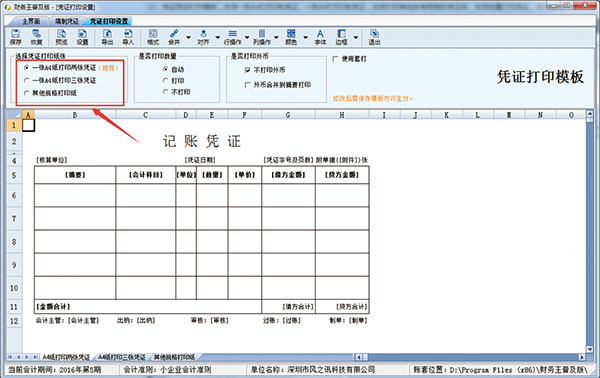Click the 其他规格打印纸 sheet tab
The image size is (600, 378).
click(x=174, y=357)
